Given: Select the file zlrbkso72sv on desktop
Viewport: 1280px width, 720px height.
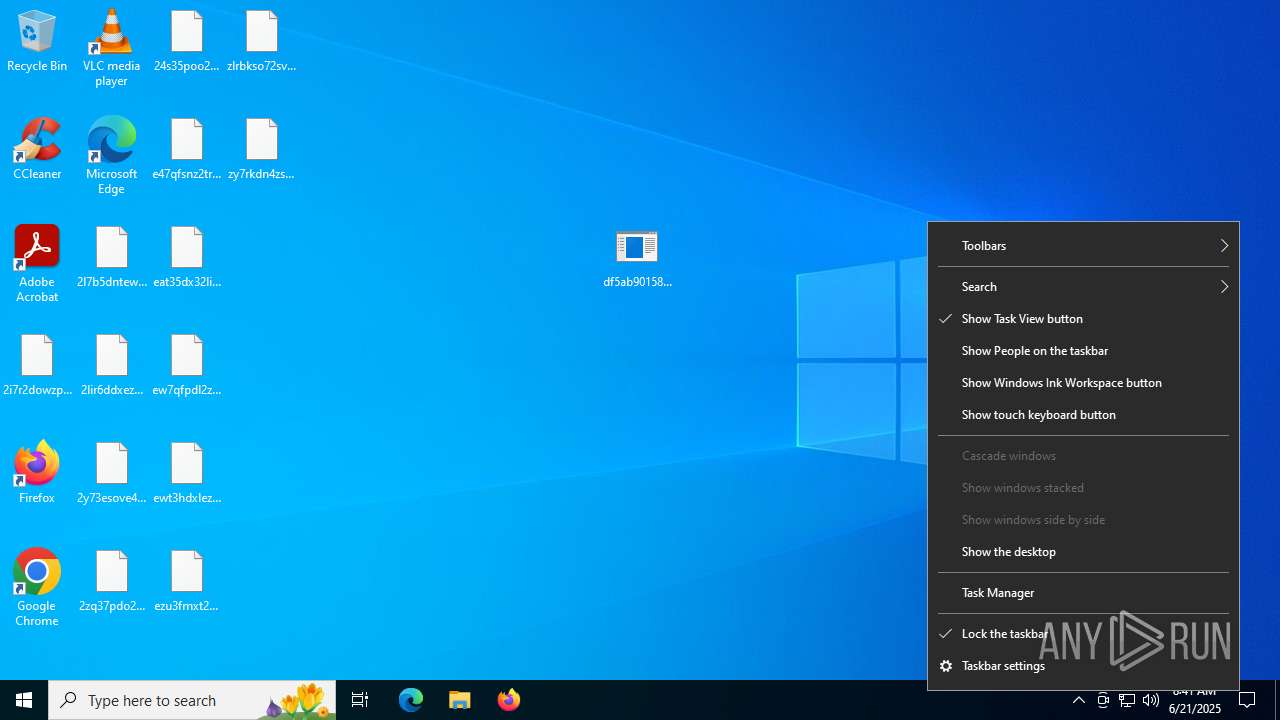Looking at the screenshot, I should pos(261,42).
